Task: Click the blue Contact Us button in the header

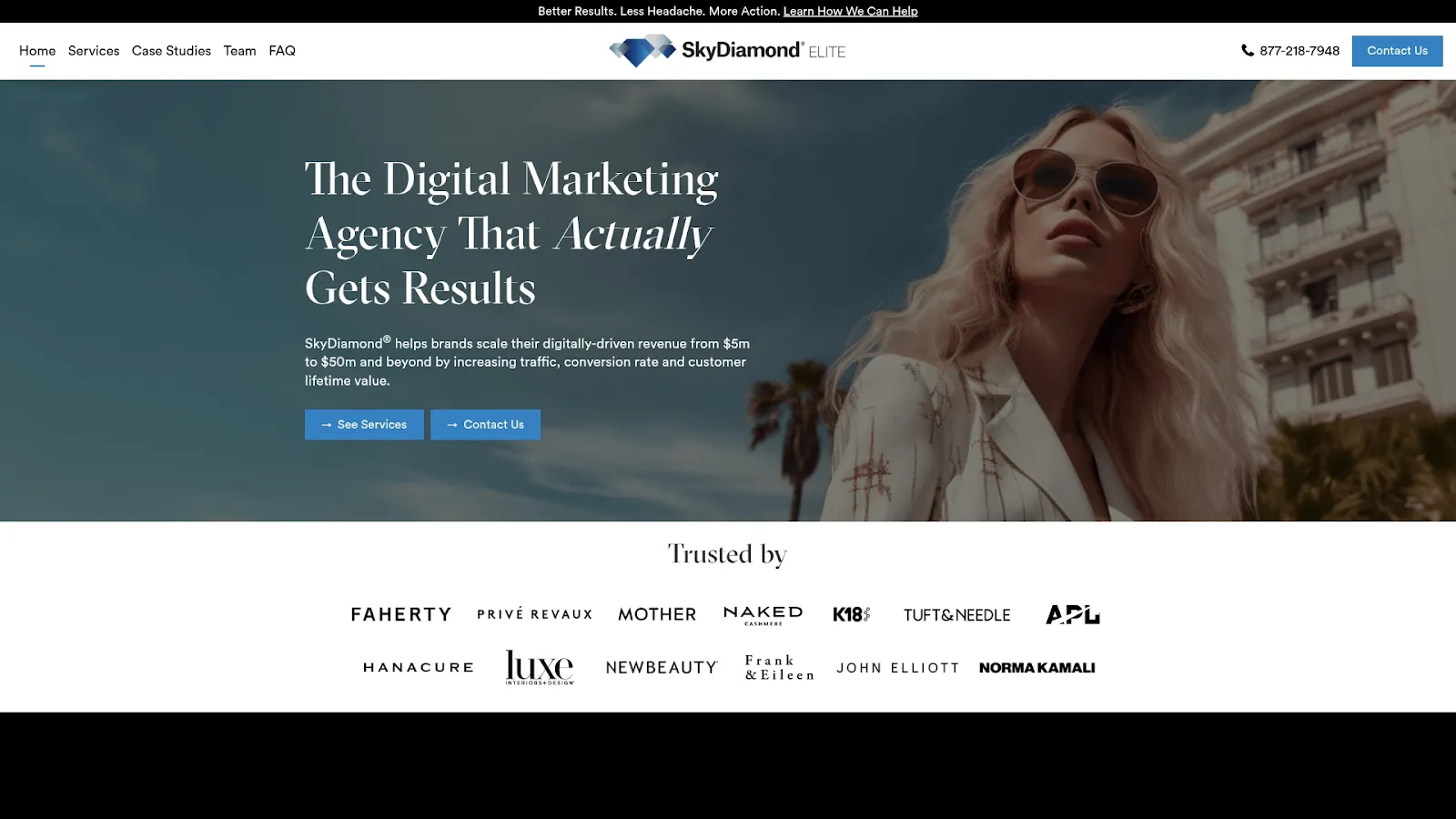Action: [x=1397, y=51]
